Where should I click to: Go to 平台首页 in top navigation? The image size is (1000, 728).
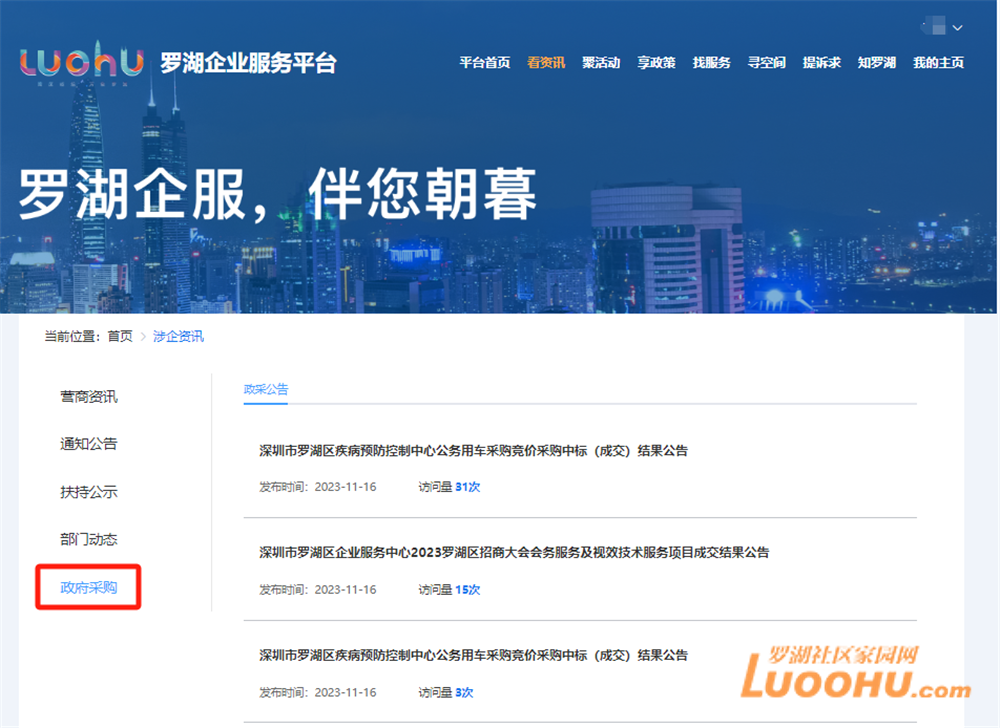(x=484, y=62)
